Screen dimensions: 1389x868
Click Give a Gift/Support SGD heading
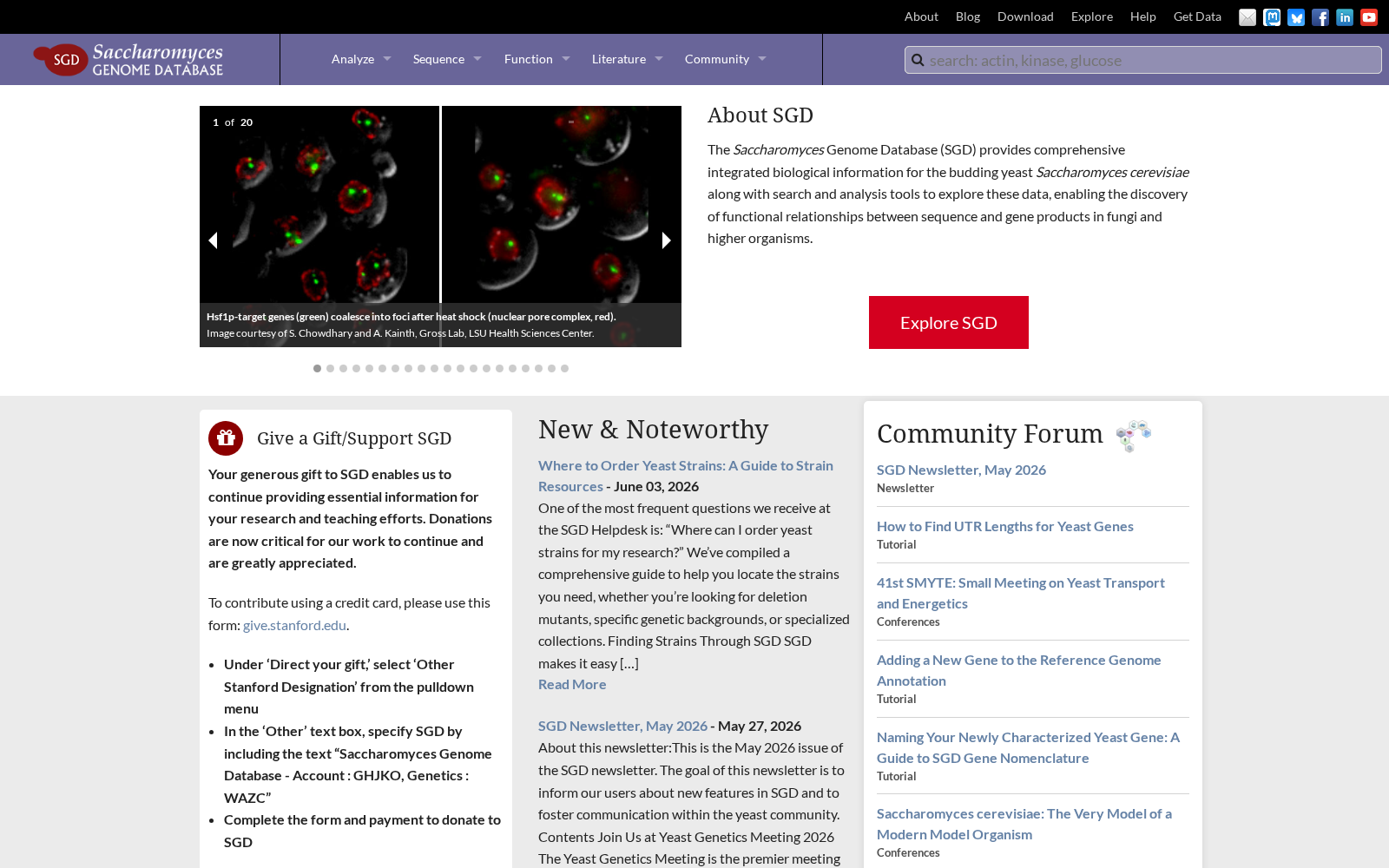click(x=354, y=438)
